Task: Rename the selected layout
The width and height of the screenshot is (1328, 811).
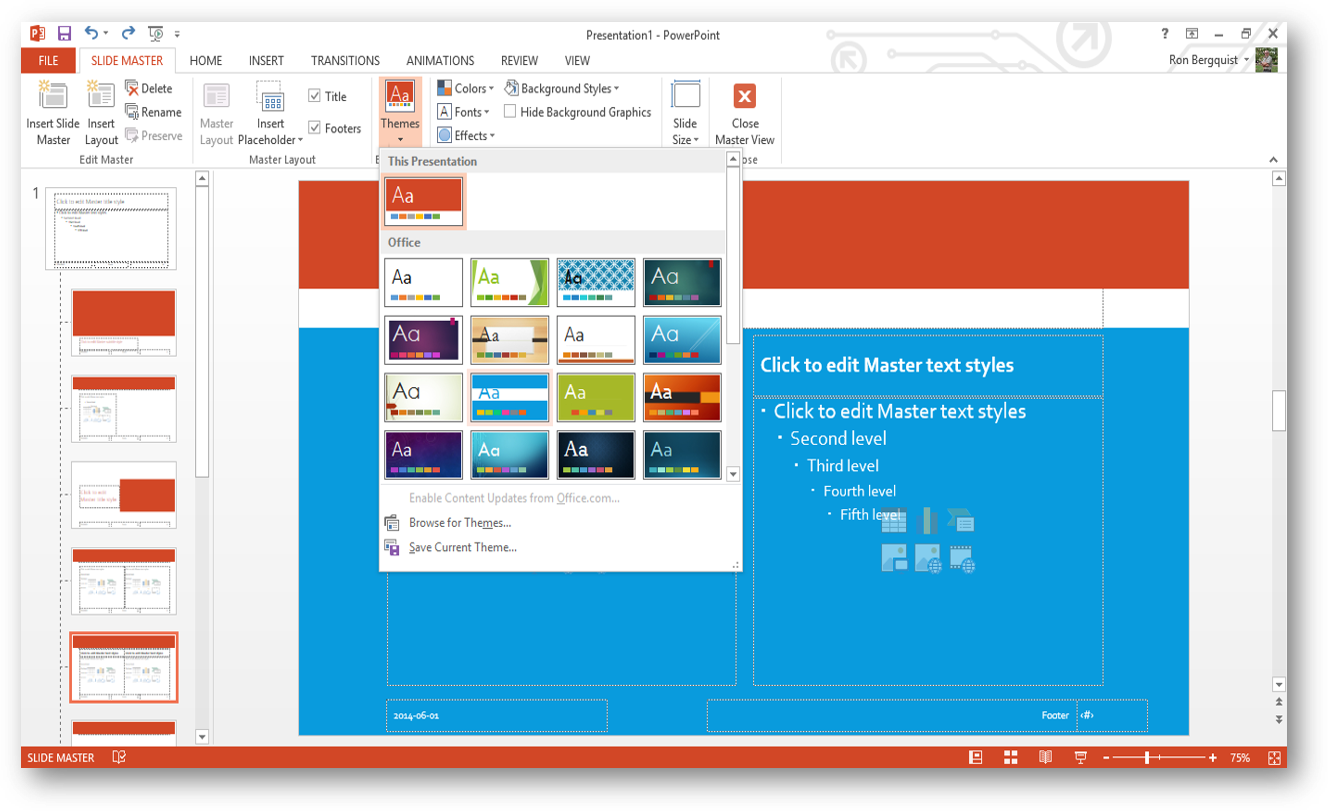Action: (153, 112)
